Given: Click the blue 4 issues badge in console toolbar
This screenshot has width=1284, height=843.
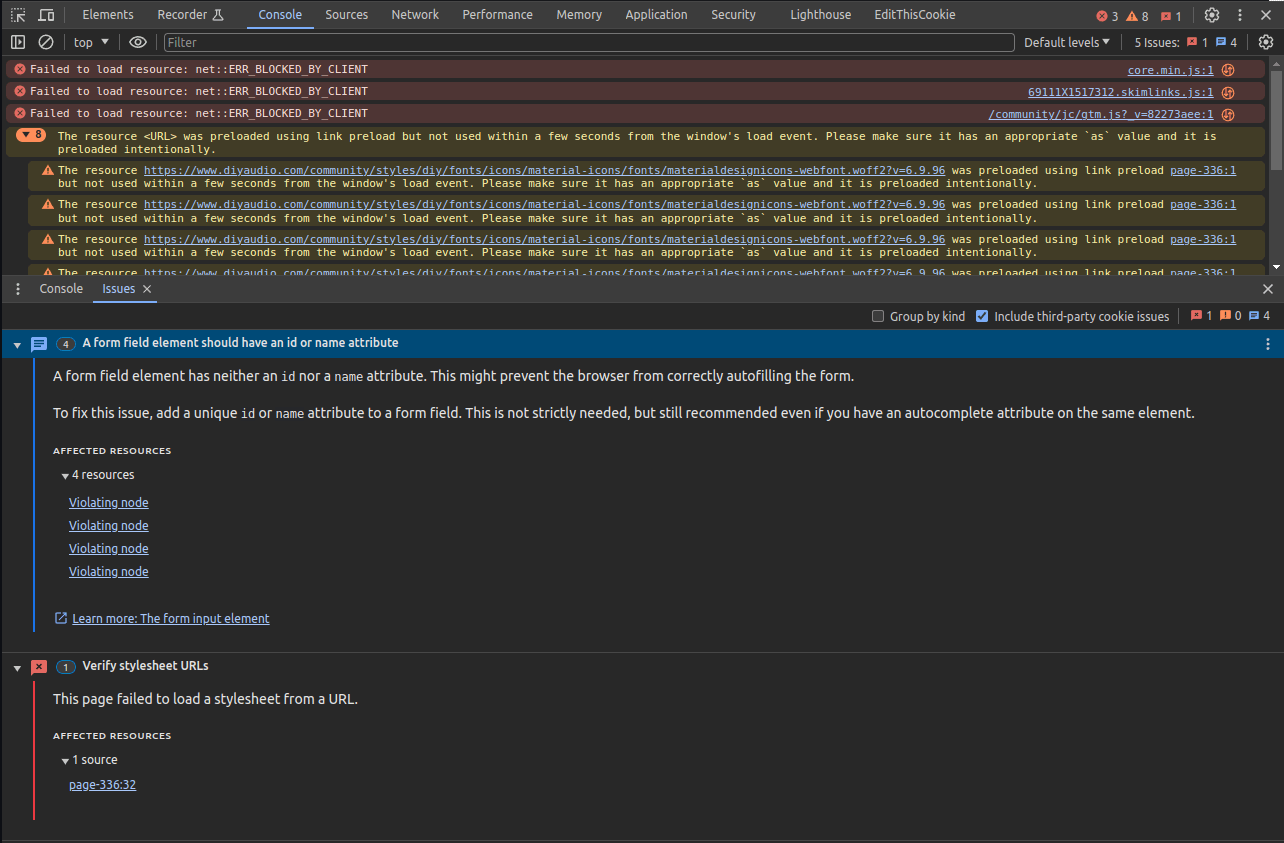Looking at the screenshot, I should click(x=1226, y=42).
